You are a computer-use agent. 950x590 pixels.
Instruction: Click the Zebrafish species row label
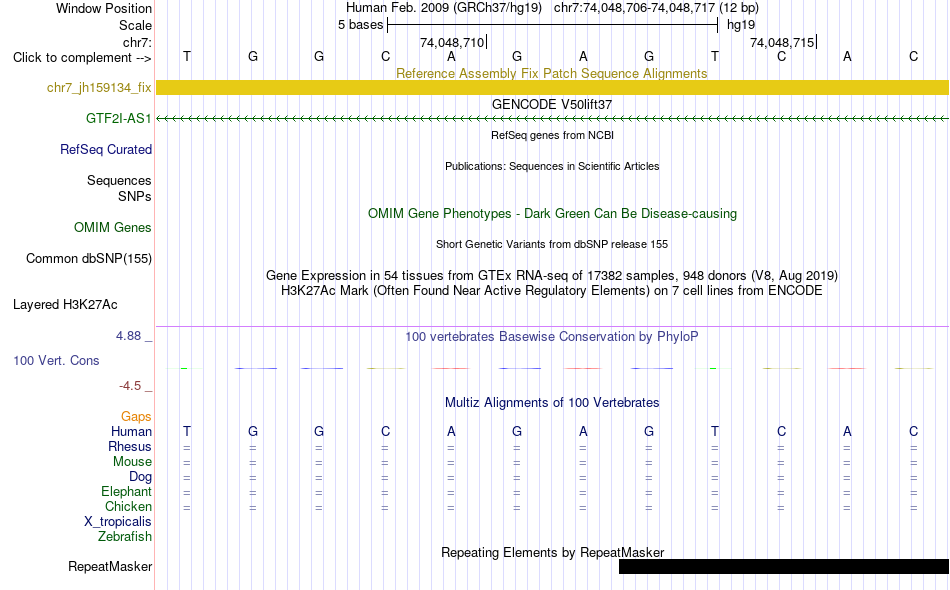125,537
